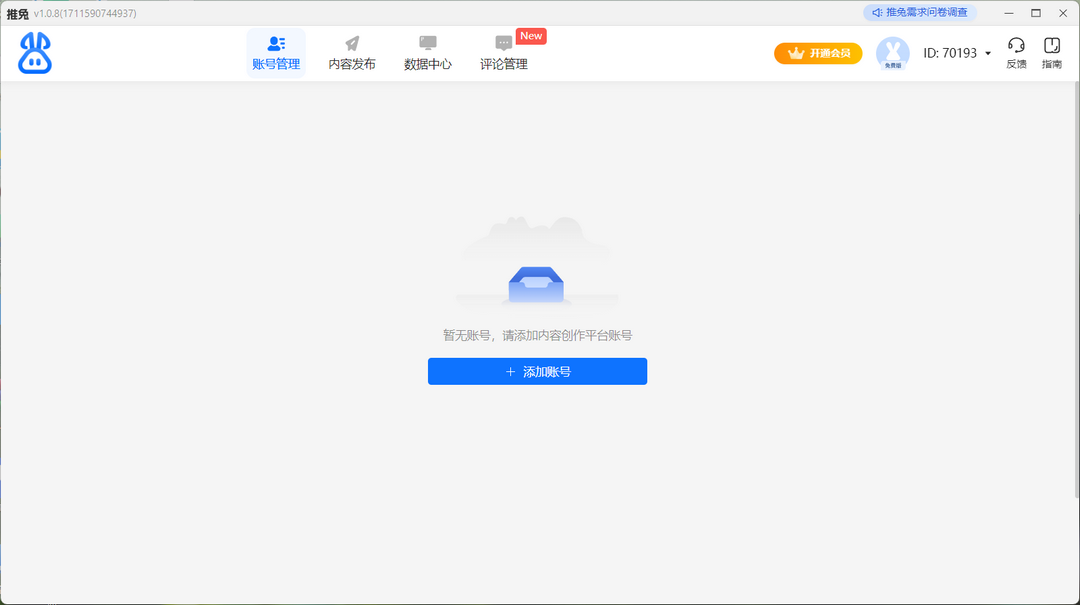The image size is (1080, 605).
Task: Click the 添加账号 button
Action: coord(537,371)
